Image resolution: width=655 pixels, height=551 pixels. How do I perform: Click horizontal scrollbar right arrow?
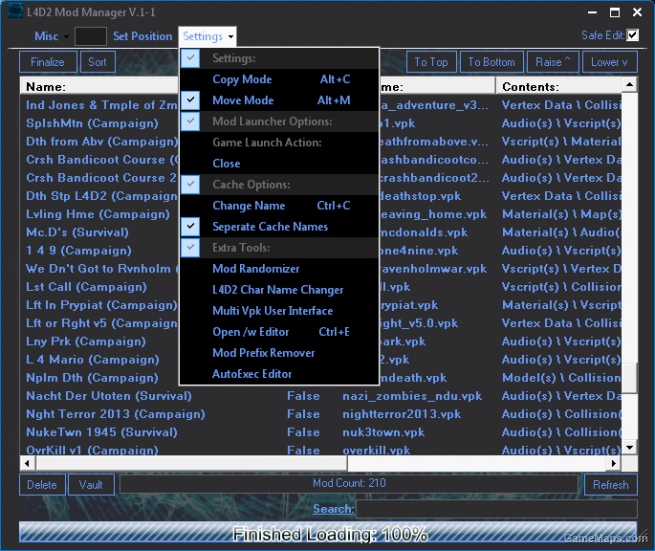pyautogui.click(x=613, y=463)
